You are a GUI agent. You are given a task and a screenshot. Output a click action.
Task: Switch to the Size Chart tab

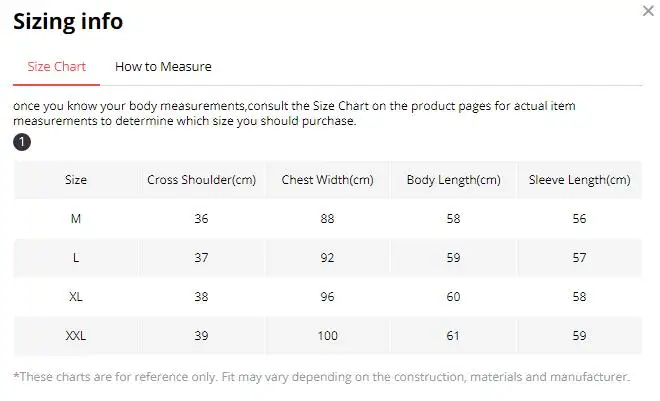coord(56,67)
